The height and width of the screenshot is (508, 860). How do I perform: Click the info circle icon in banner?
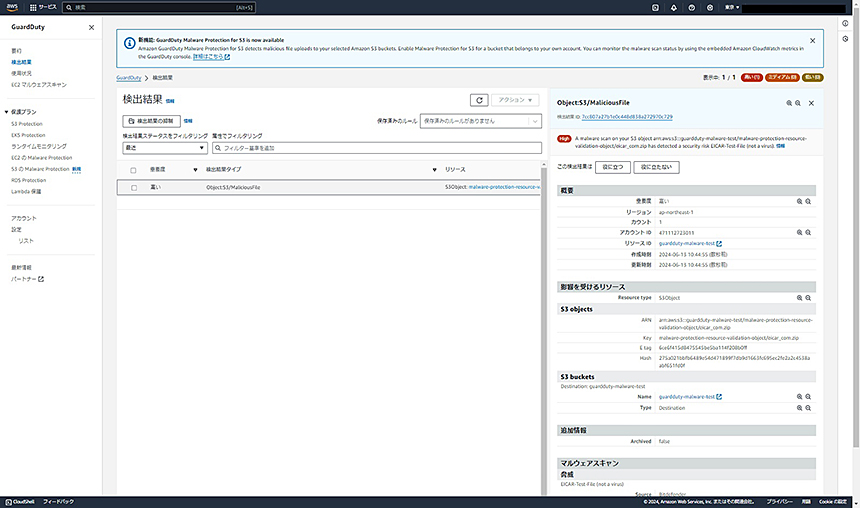(x=129, y=43)
